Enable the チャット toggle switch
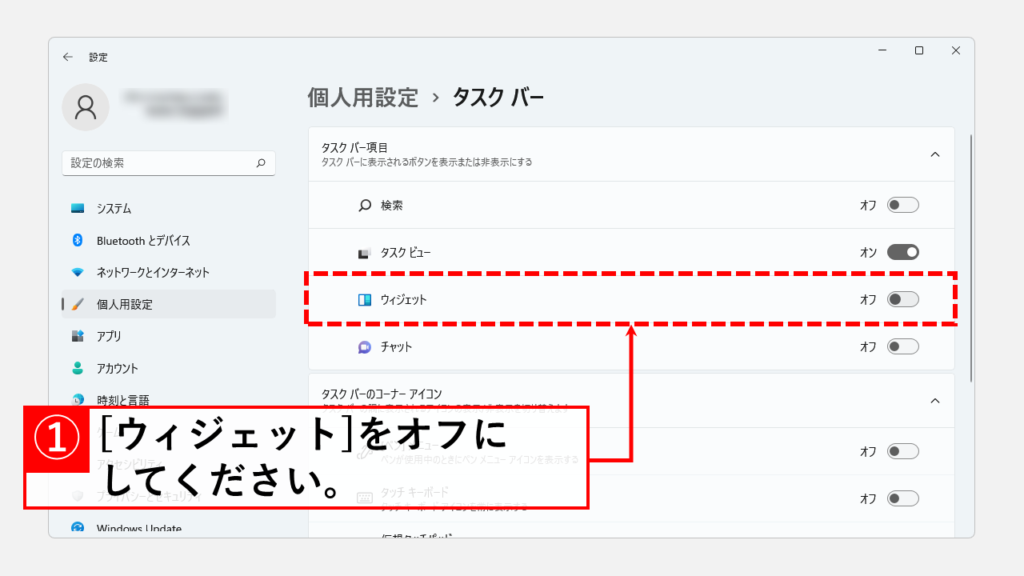 click(x=902, y=347)
